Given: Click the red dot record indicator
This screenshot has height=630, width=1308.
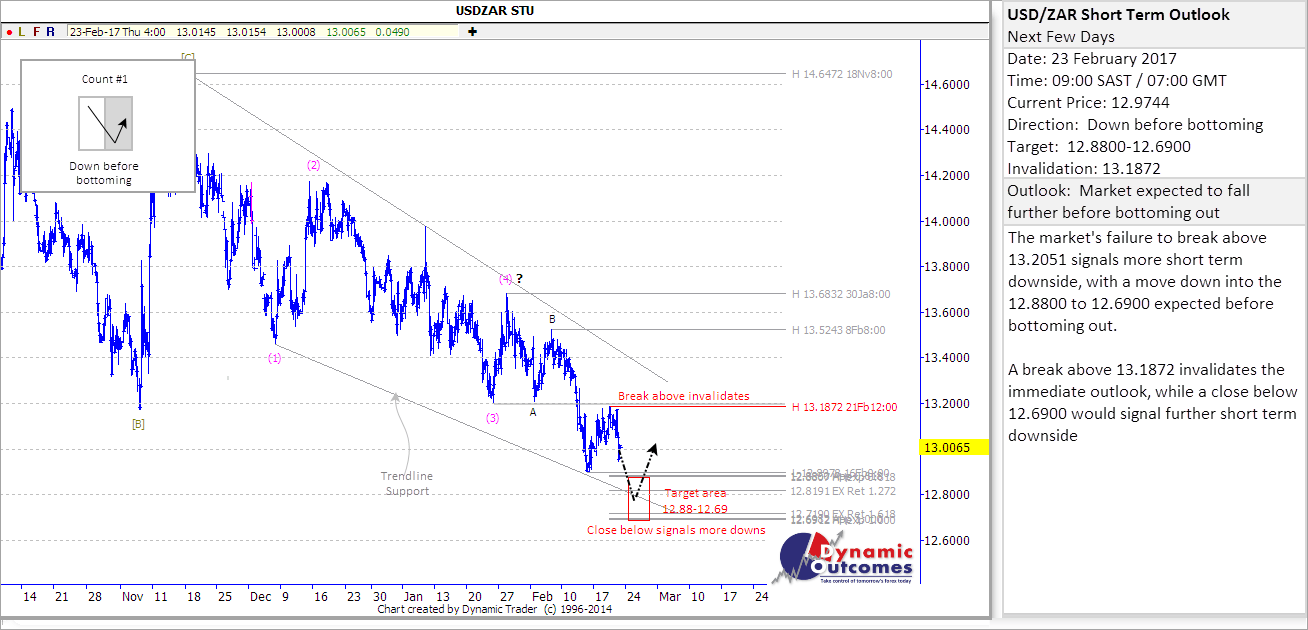Looking at the screenshot, I should tap(8, 32).
